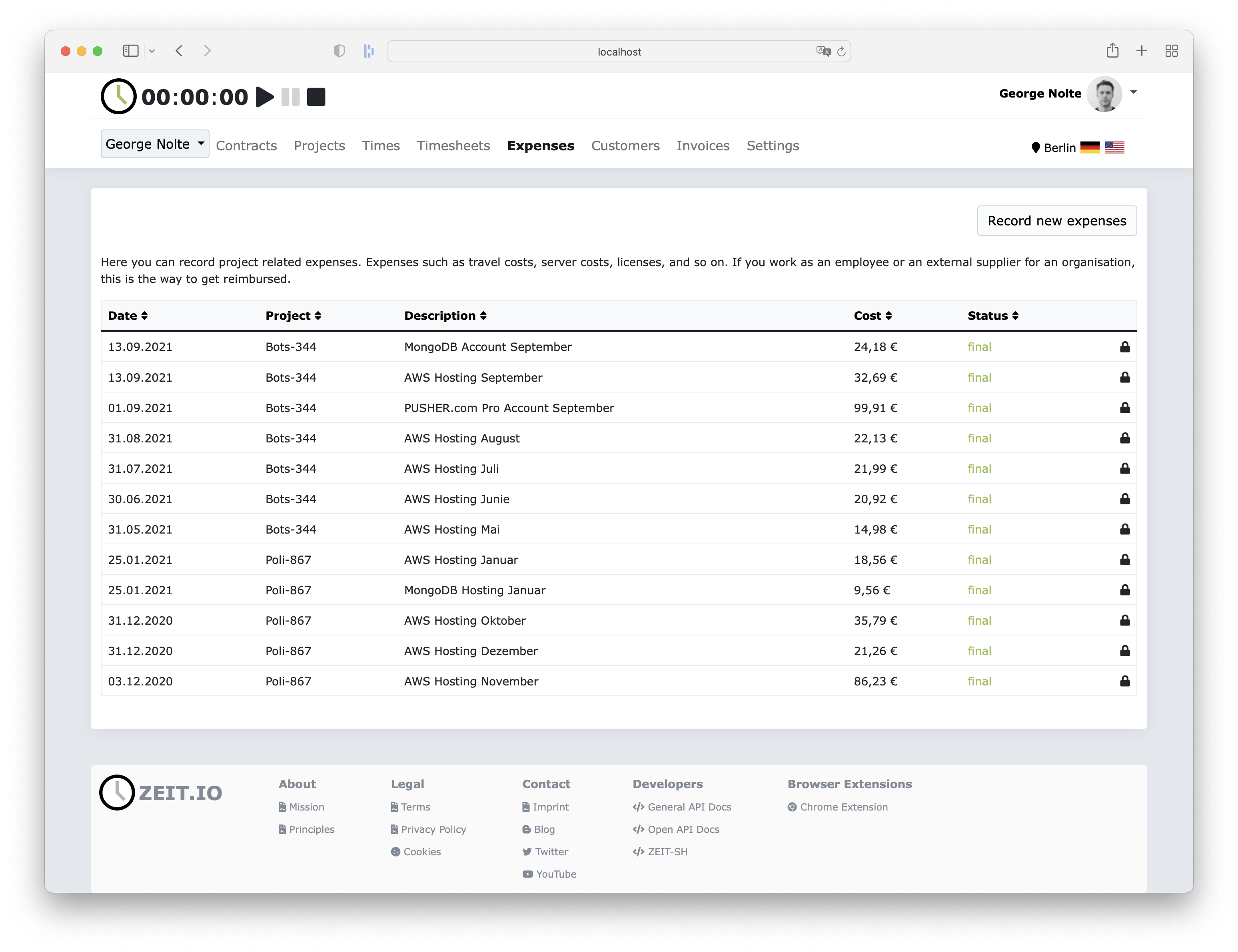Open the Timesheets tab
The width and height of the screenshot is (1238, 952).
click(x=453, y=145)
